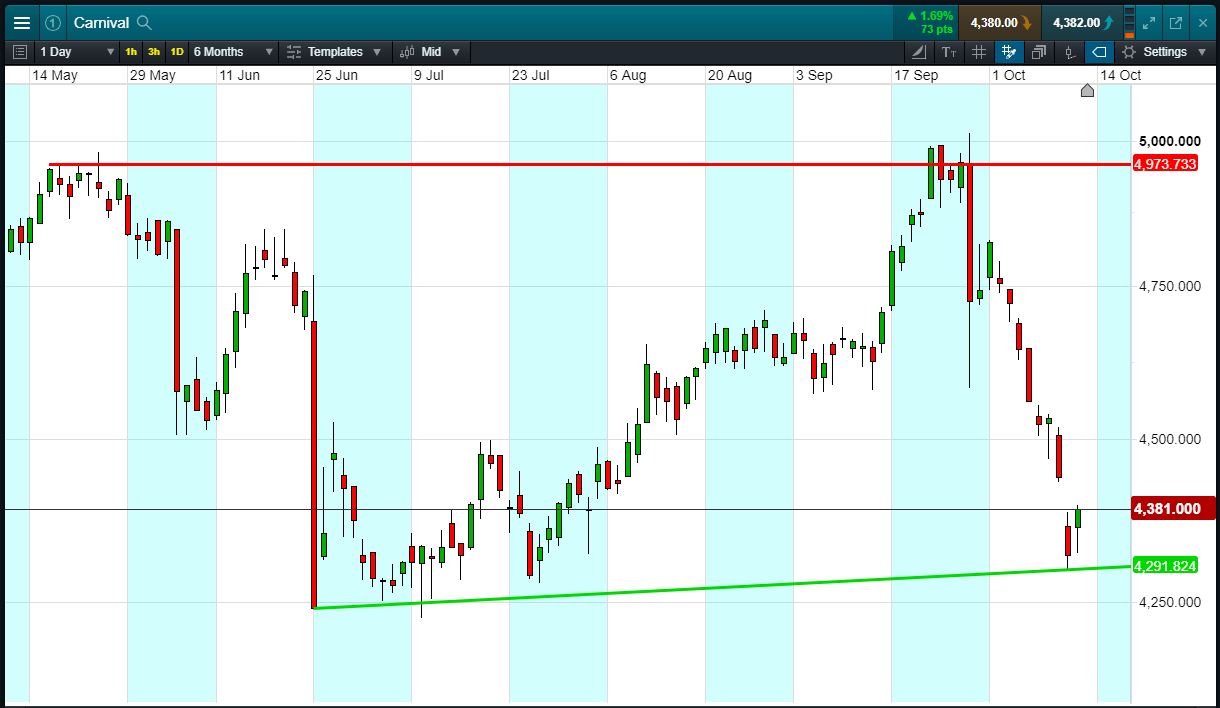Toggle the crosshair grid cursor
This screenshot has width=1220, height=708.
(1008, 52)
